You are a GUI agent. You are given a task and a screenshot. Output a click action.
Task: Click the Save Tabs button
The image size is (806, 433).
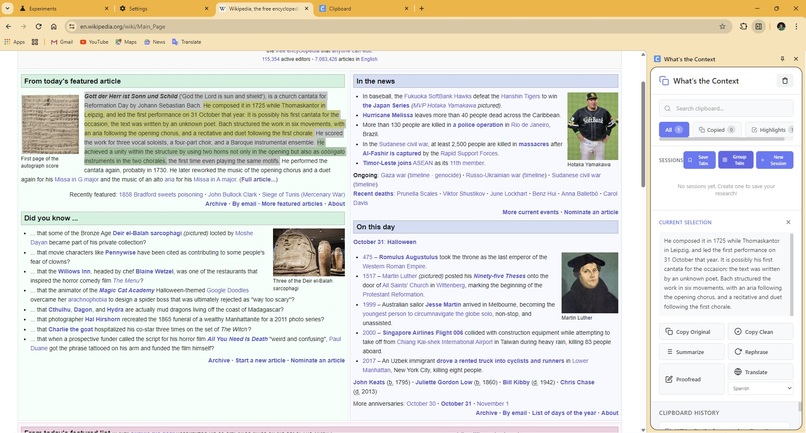[x=699, y=160]
